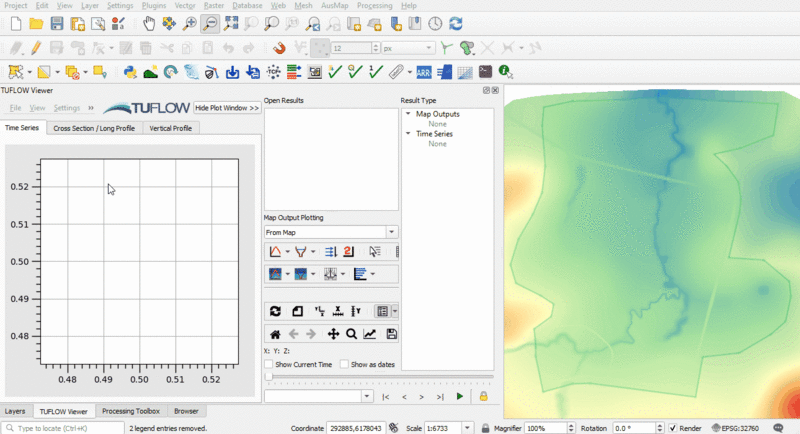Enable the Show Current Time checkbox
Screen dimensions: 800x434
(269, 364)
